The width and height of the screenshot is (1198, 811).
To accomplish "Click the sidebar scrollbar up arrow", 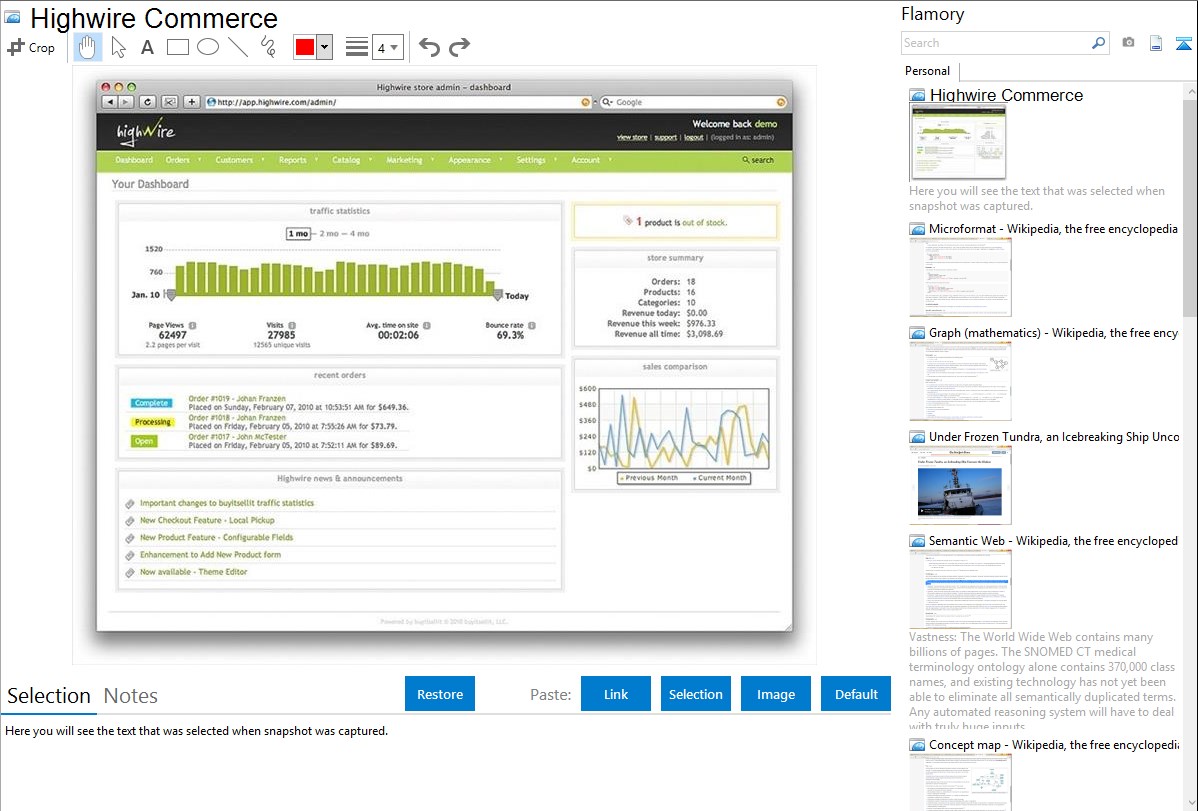I will [1190, 91].
